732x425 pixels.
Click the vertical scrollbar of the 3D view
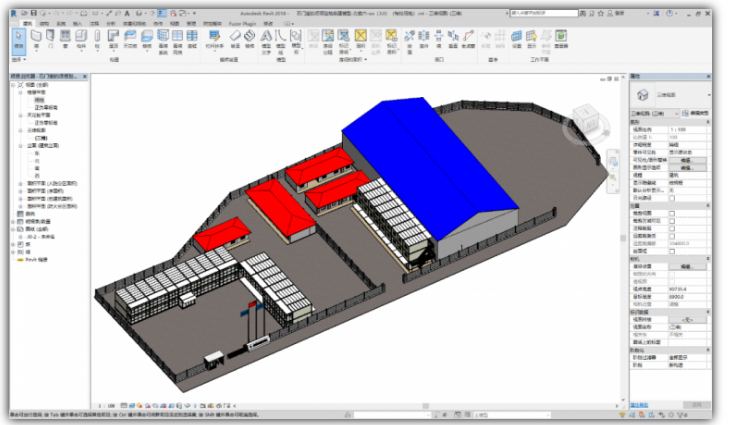(x=623, y=238)
